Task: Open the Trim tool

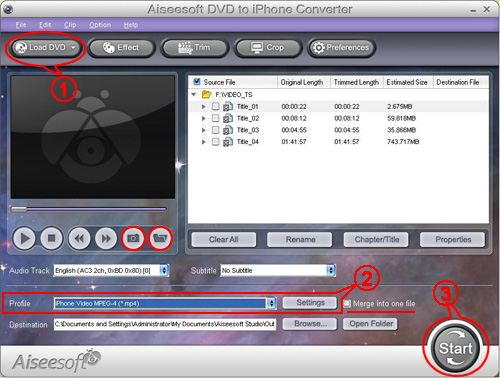Action: pos(195,48)
